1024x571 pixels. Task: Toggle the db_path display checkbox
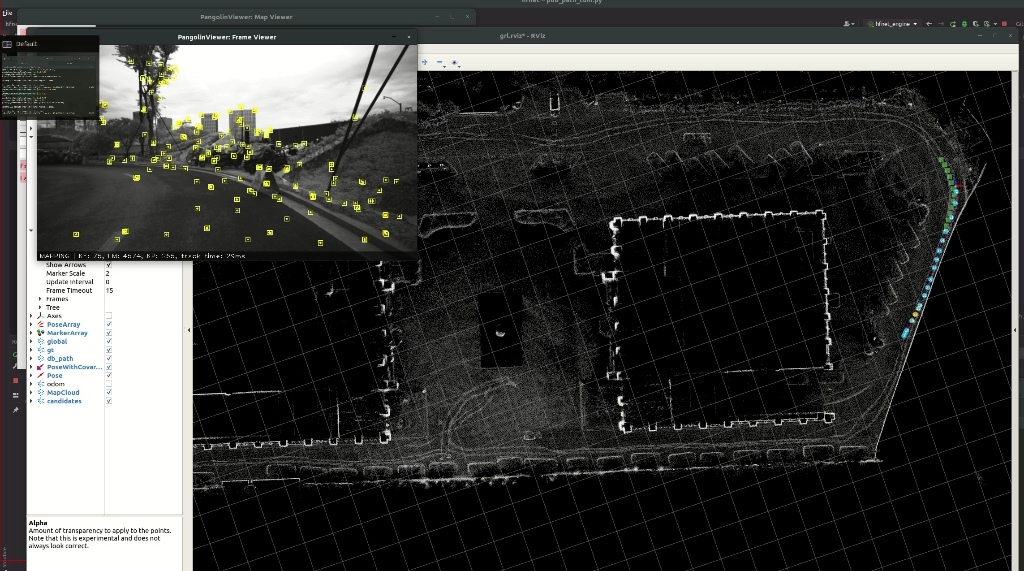pos(108,359)
